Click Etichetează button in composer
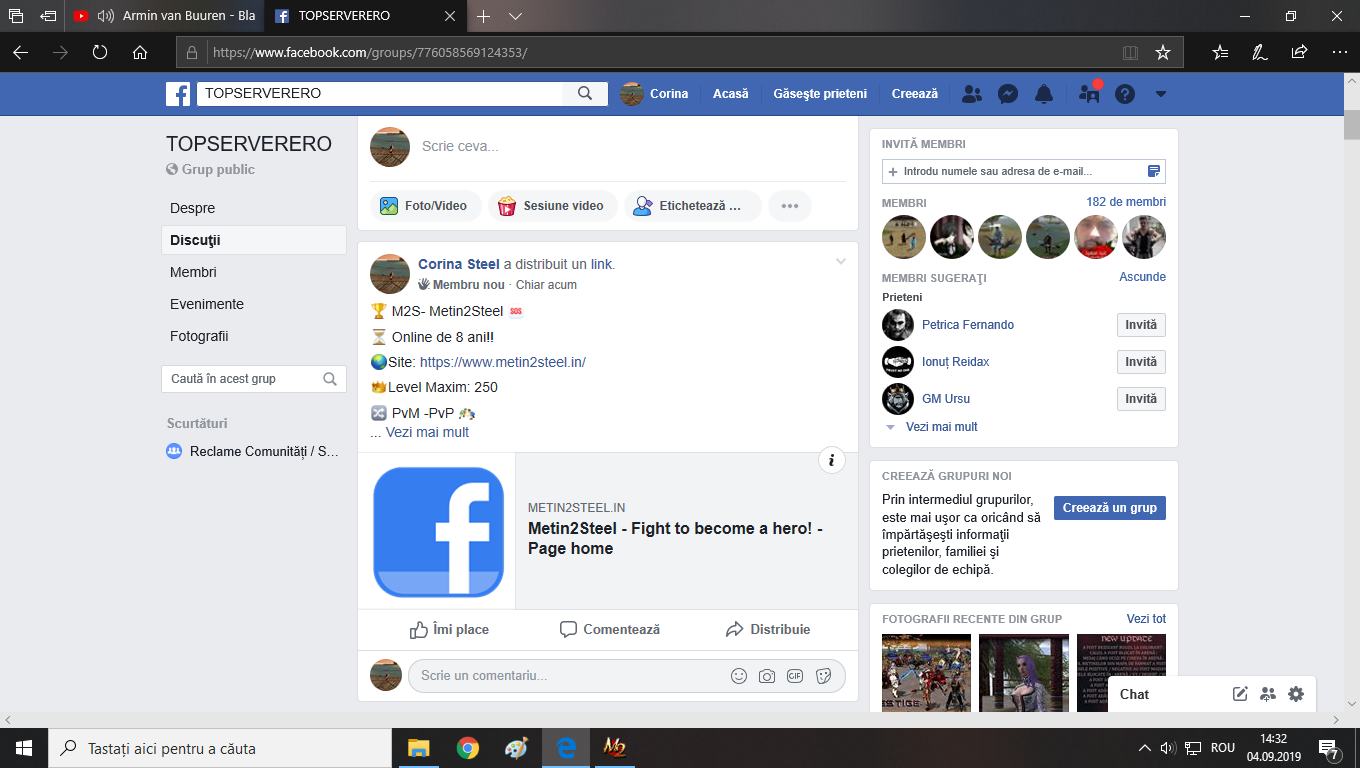1360x768 pixels. 692,206
